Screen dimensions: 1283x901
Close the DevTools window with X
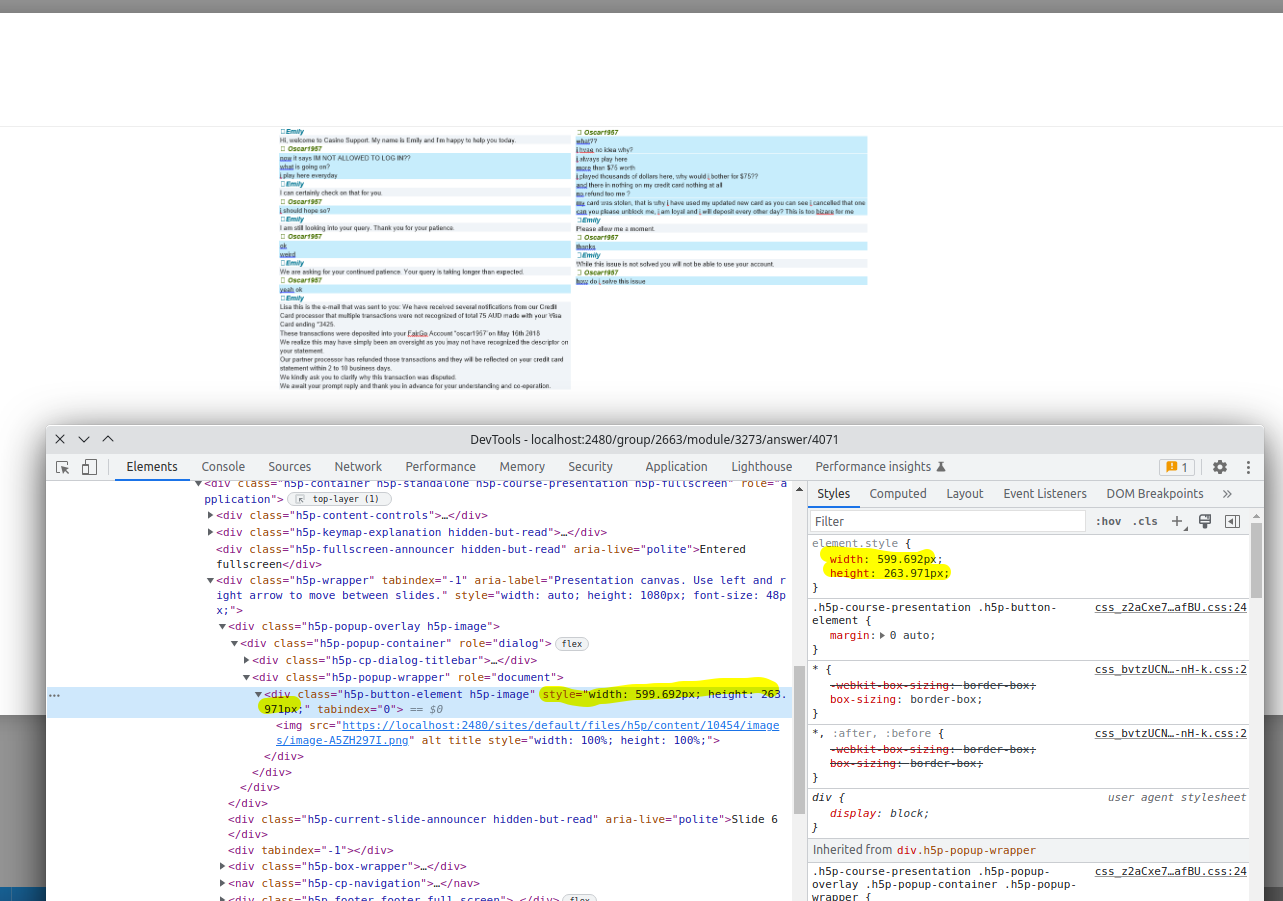[60, 439]
